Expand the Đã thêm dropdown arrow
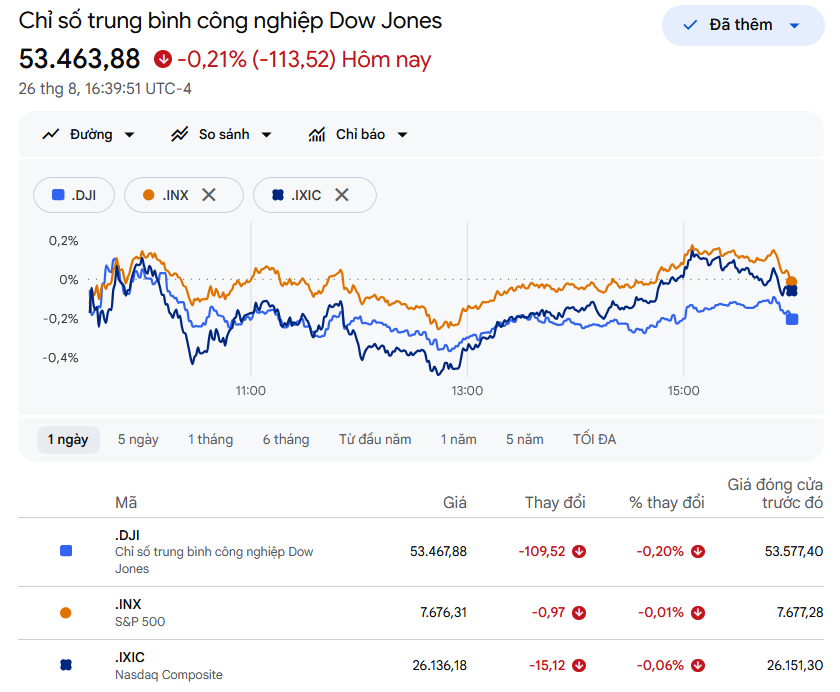 tap(795, 25)
